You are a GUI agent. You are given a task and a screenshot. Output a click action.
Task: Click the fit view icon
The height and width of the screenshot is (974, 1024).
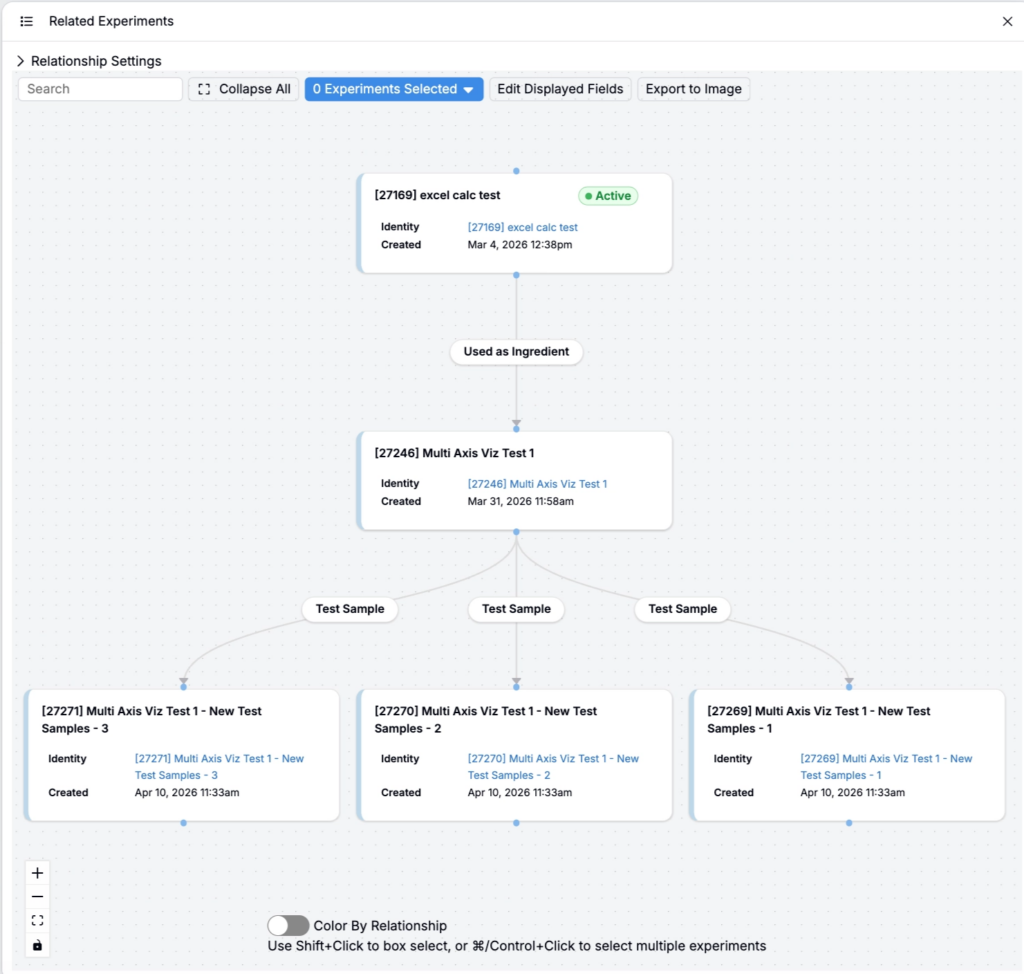coord(38,921)
